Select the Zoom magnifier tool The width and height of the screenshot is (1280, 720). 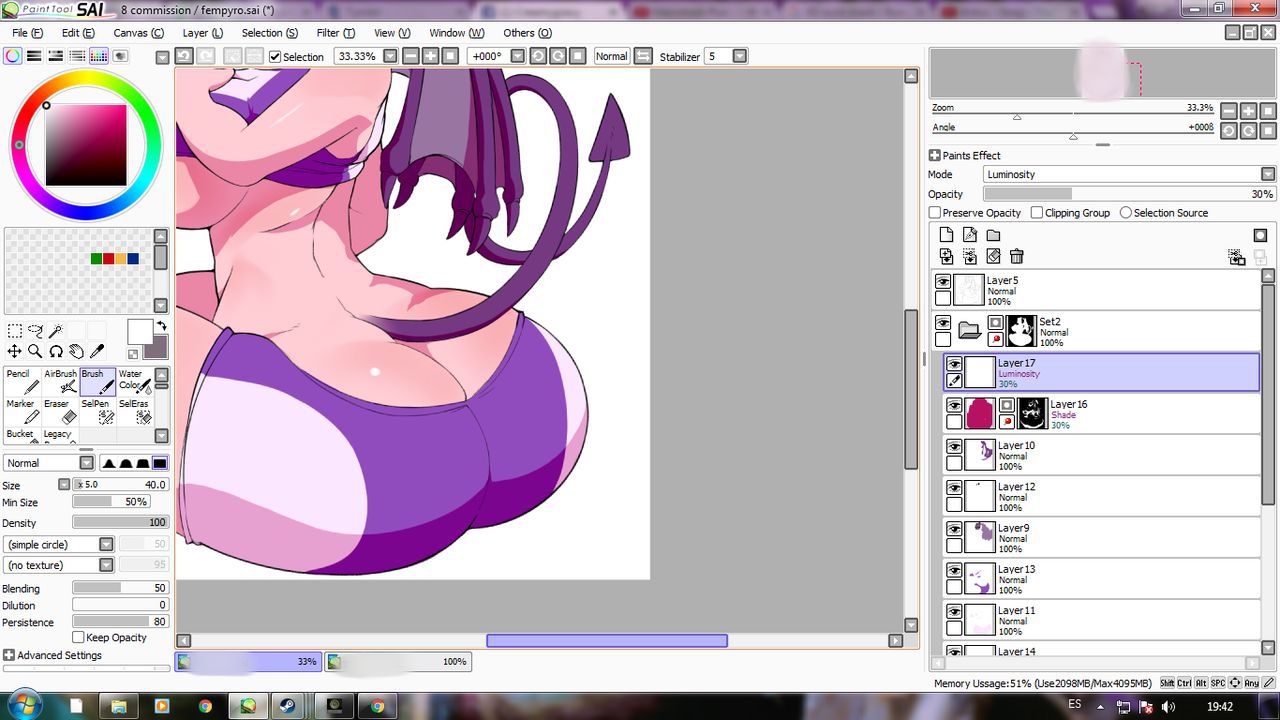click(35, 351)
